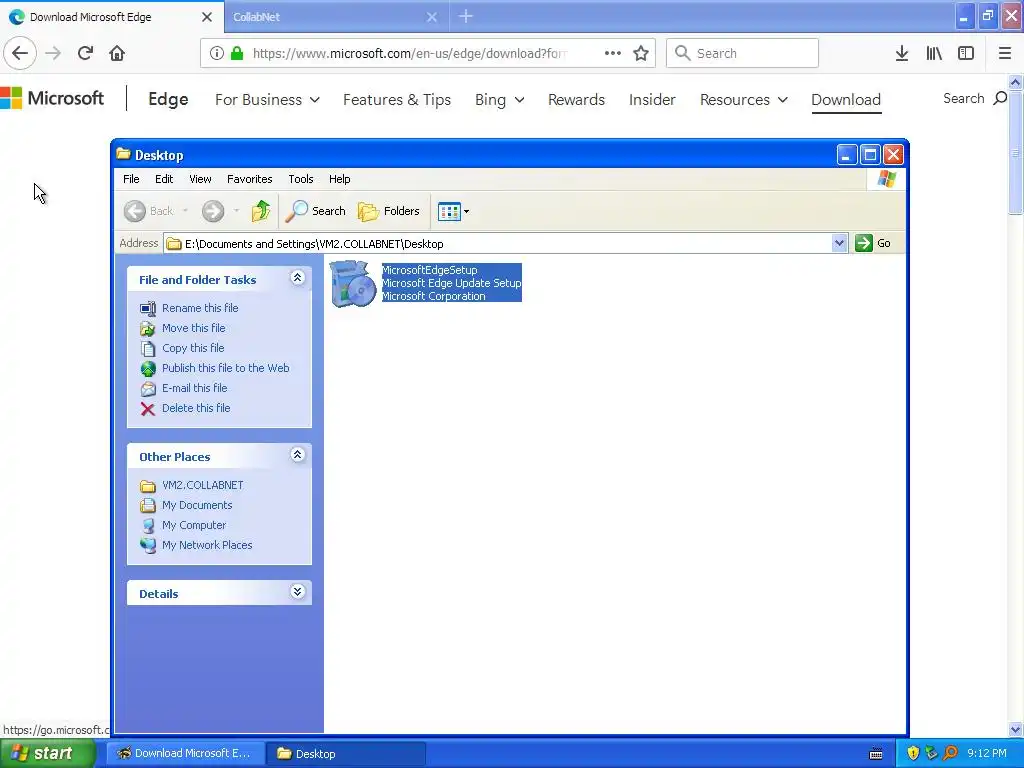The height and width of the screenshot is (768, 1024).
Task: Click Delete this file task
Action: tap(196, 408)
